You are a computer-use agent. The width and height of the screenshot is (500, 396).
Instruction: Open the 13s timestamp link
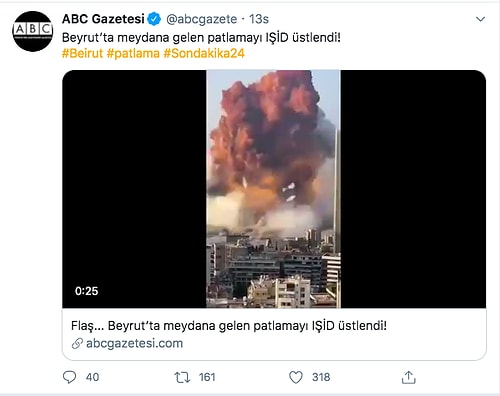259,19
